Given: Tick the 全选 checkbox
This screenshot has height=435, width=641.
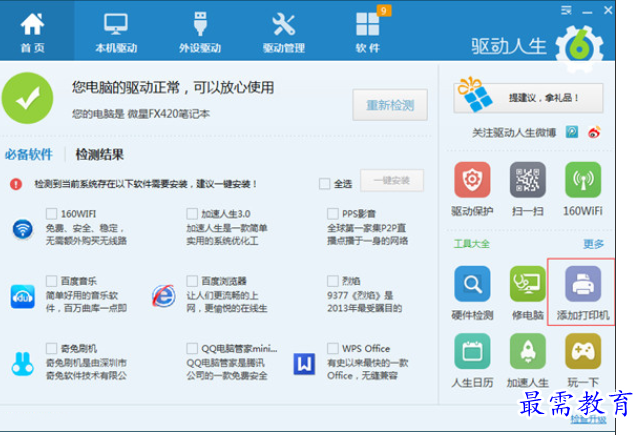Looking at the screenshot, I should coord(325,184).
